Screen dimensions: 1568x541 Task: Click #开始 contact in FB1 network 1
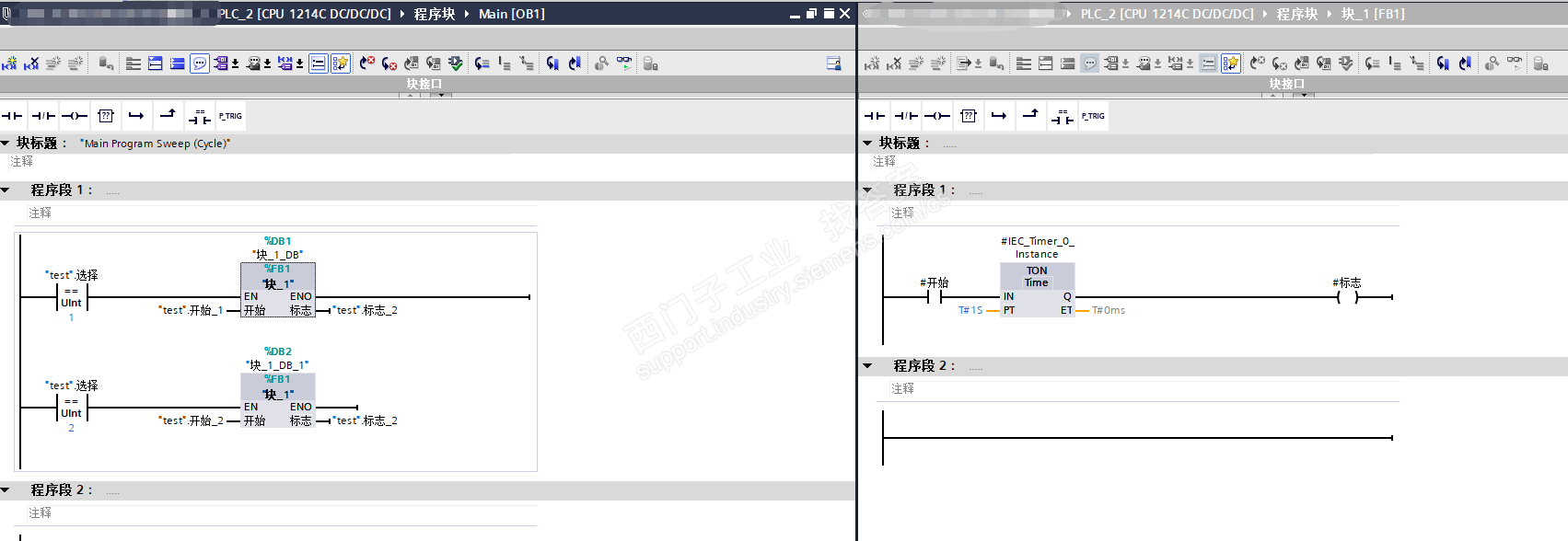pos(935,297)
